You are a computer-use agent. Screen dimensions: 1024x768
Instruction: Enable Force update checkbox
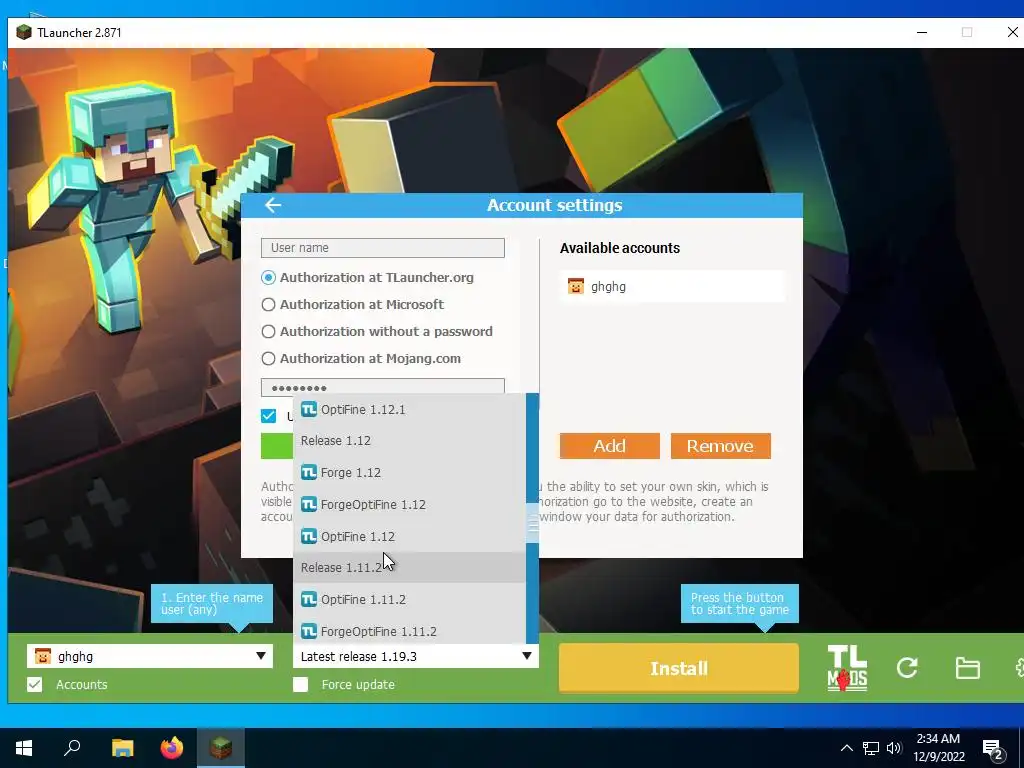point(300,684)
